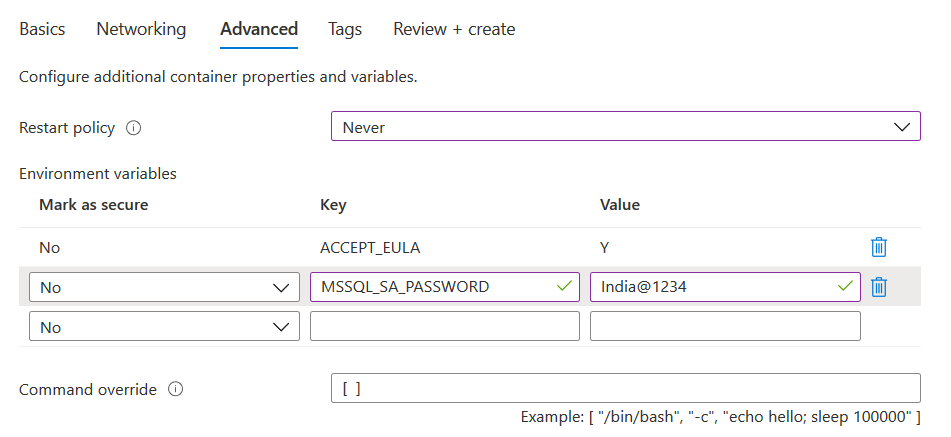Open Mark as secure dropdown in empty row
Viewport: 951px width, 437px height.
click(x=164, y=327)
